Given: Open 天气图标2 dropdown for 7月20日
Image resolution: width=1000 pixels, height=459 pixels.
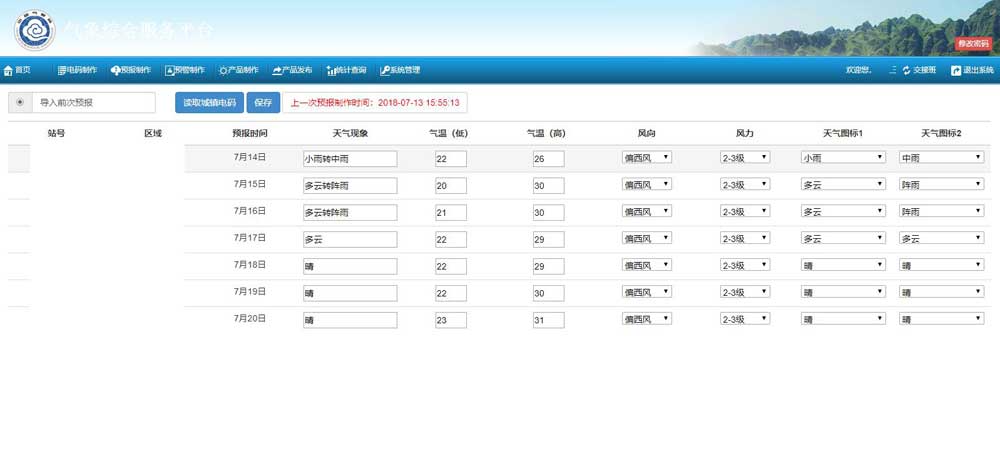Looking at the screenshot, I should [941, 320].
